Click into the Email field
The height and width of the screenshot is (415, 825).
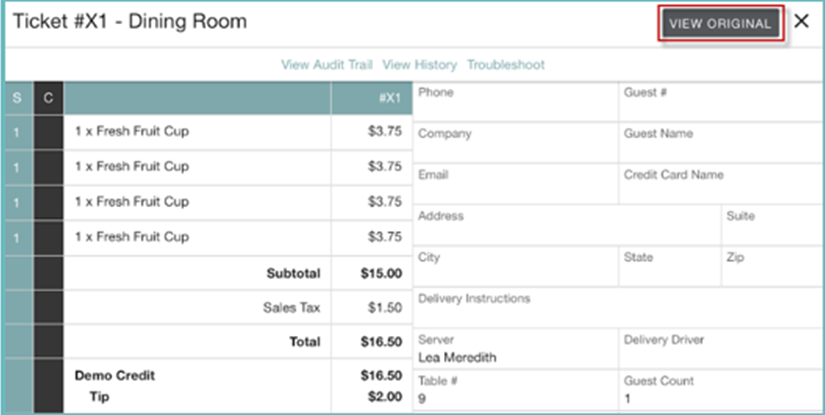[515, 184]
